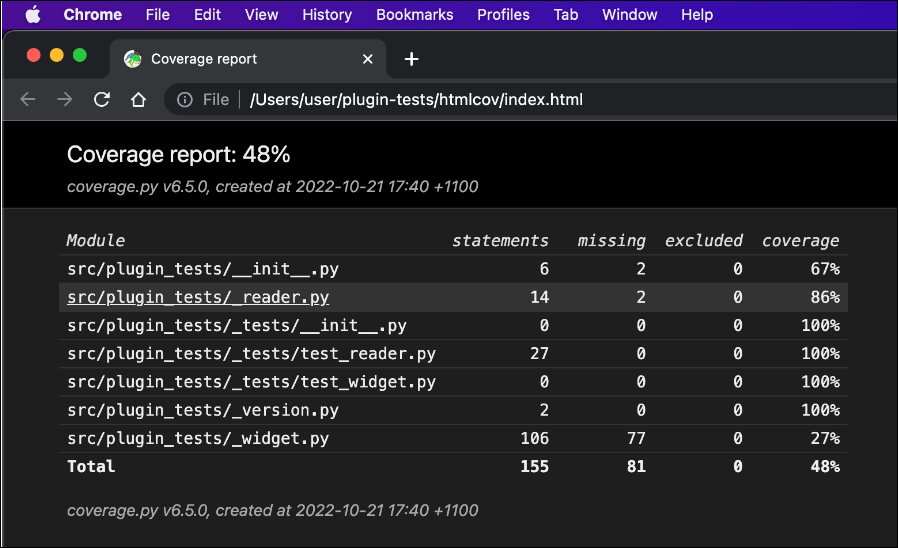Viewport: 898px width, 548px height.
Task: Open the History menu
Action: (327, 15)
